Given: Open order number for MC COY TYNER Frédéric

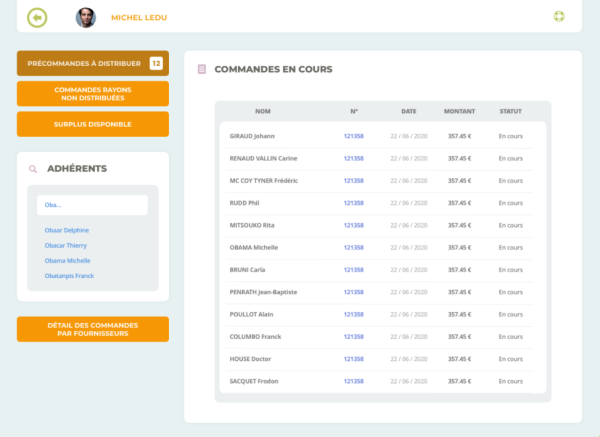Looking at the screenshot, I should coord(354,181).
